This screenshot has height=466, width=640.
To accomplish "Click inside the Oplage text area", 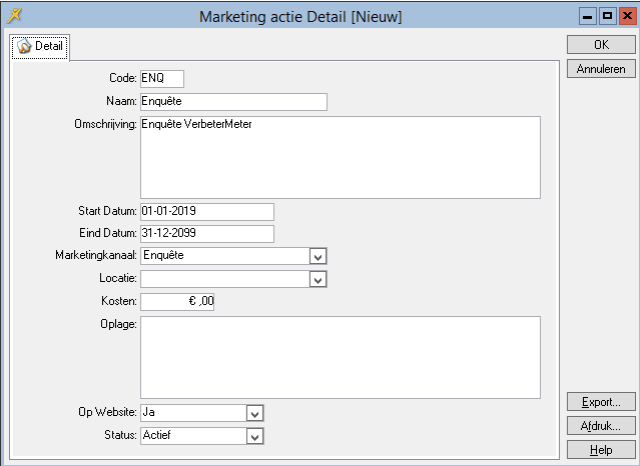I will click(x=340, y=357).
